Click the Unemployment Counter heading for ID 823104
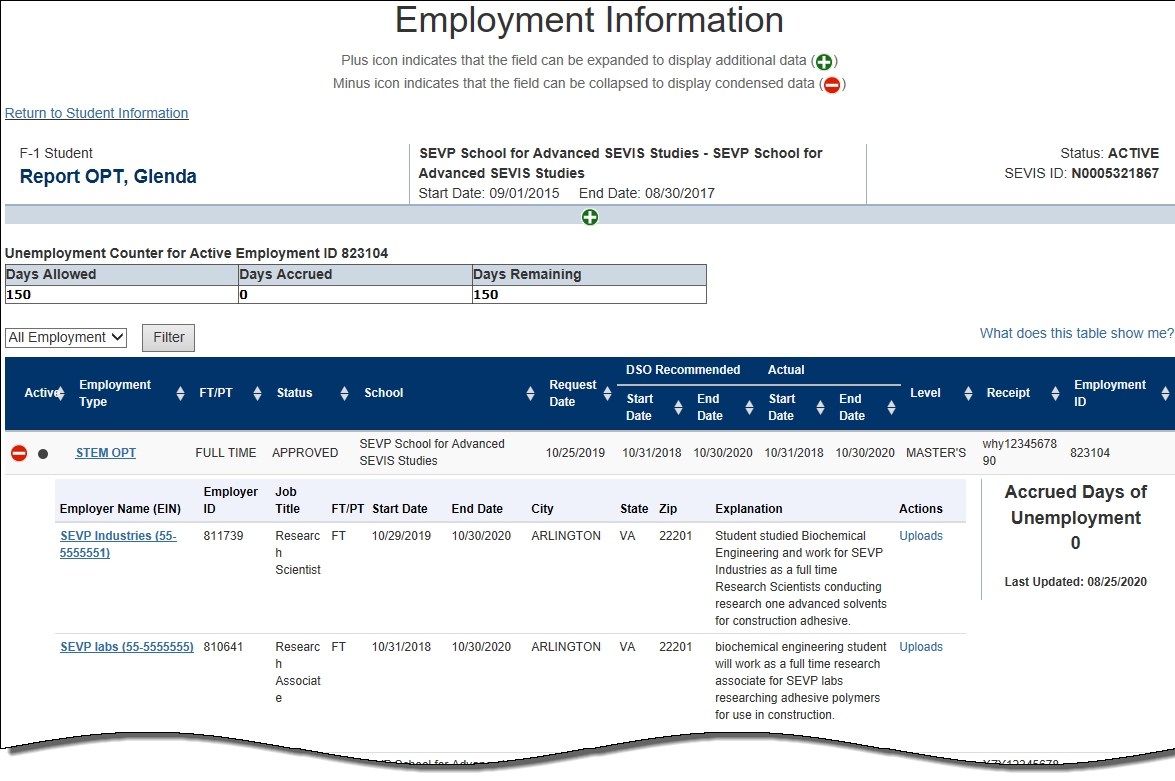This screenshot has height=781, width=1175. [196, 253]
